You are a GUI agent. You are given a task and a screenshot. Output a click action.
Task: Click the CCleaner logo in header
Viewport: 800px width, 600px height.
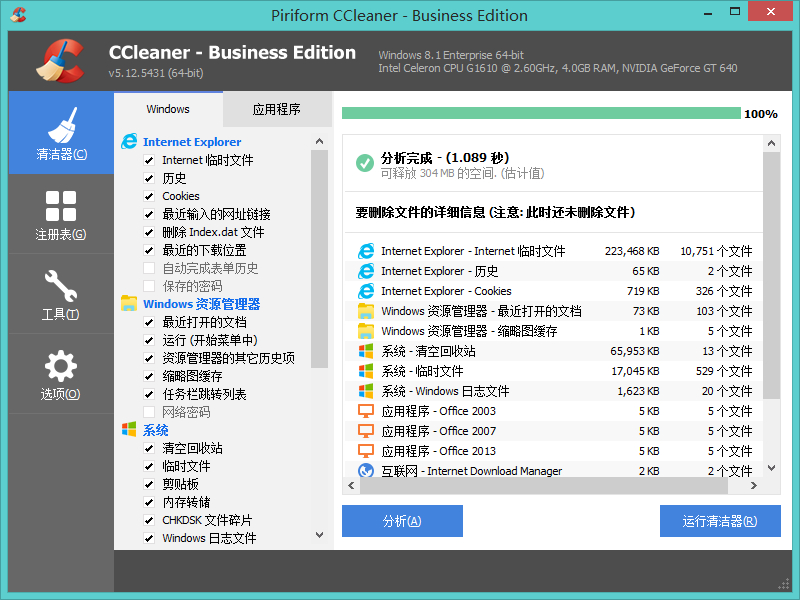[61, 61]
